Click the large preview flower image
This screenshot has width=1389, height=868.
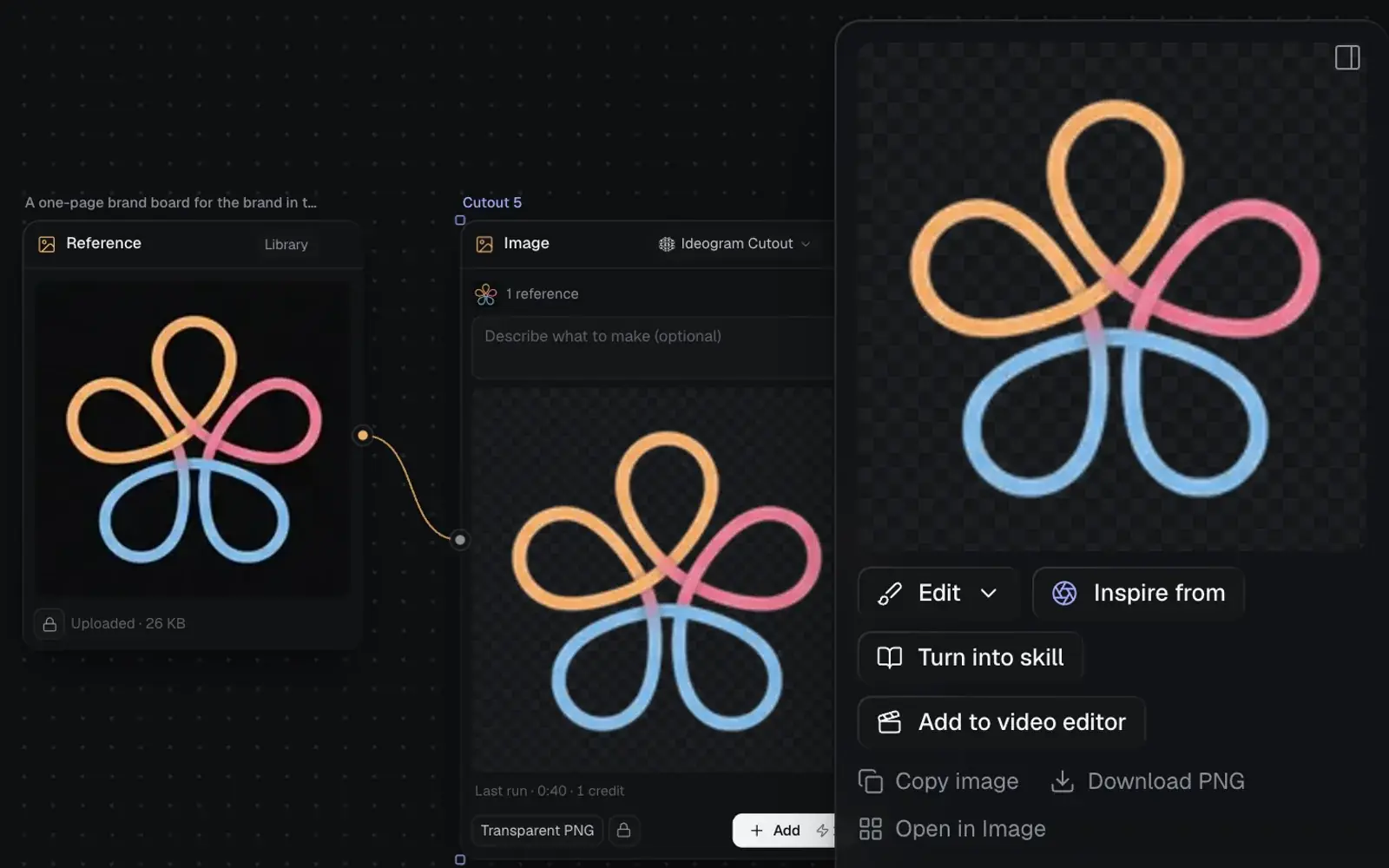tap(1111, 297)
